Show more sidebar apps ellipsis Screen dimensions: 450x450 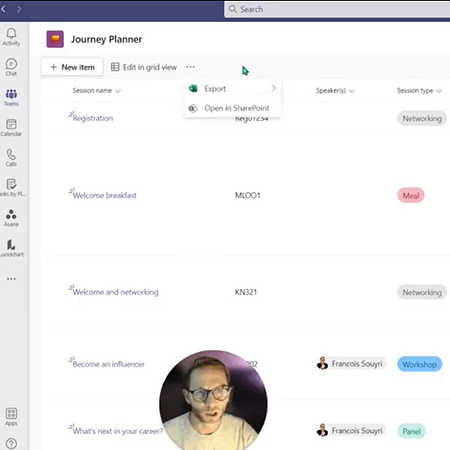11,279
